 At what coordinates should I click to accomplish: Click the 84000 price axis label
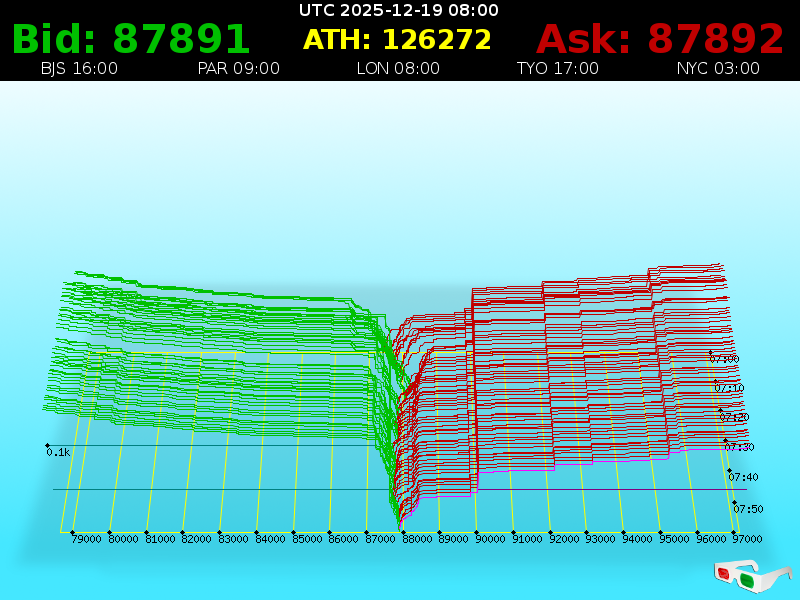270,539
